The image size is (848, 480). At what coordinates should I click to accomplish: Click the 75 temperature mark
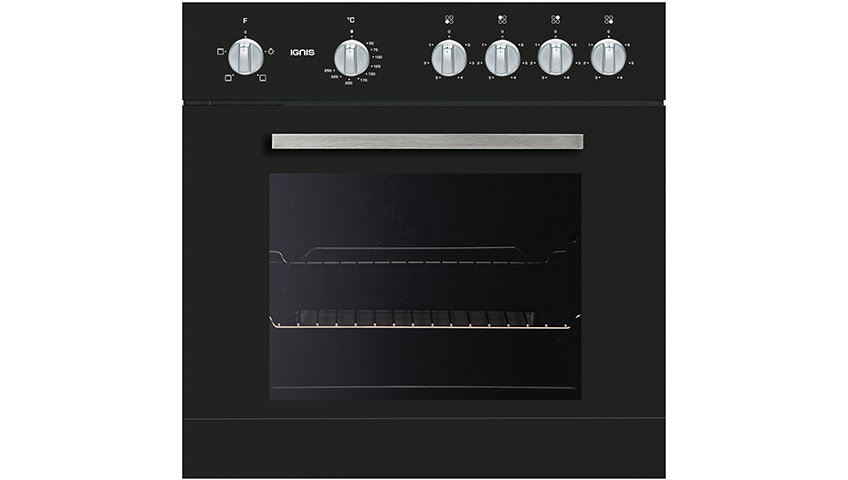pos(375,50)
